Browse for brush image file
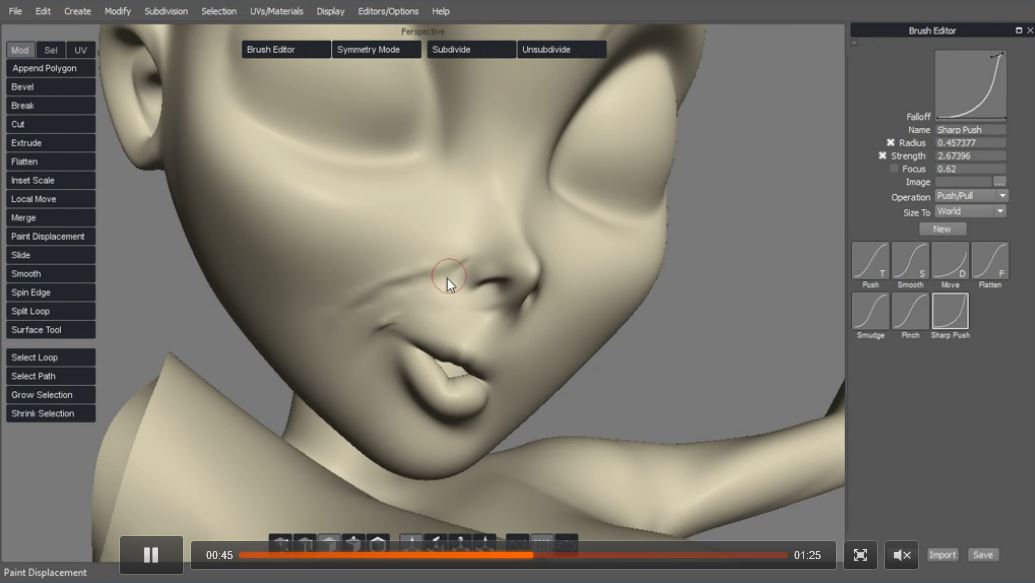1035x583 pixels. pos(999,182)
